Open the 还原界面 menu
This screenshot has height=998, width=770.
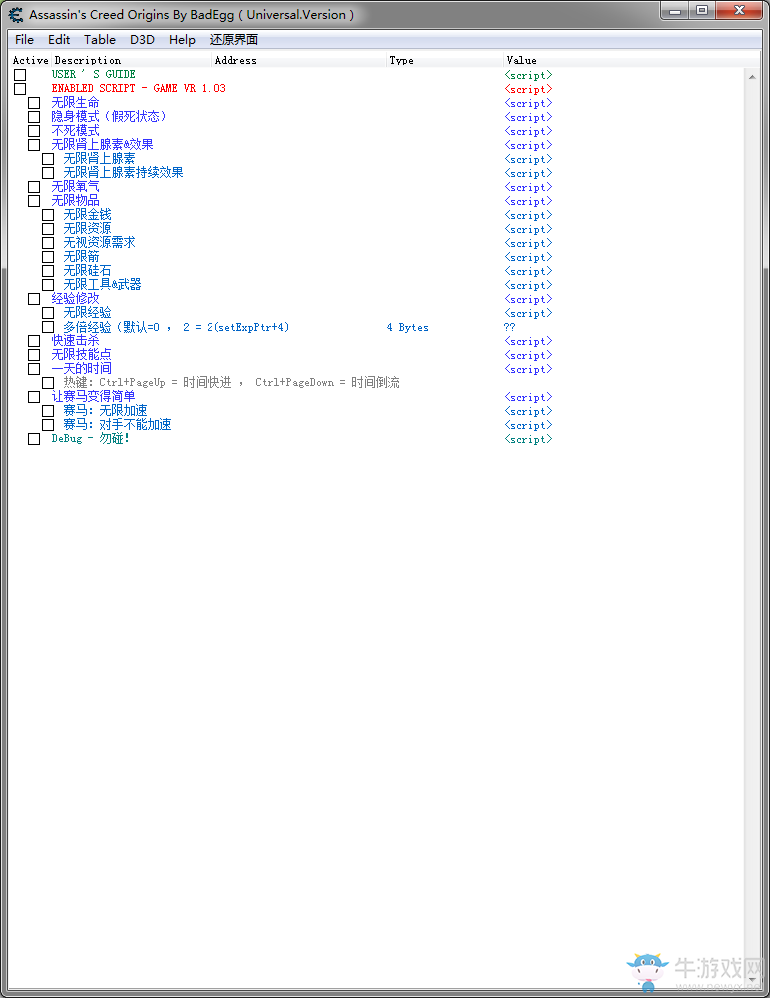pos(234,39)
